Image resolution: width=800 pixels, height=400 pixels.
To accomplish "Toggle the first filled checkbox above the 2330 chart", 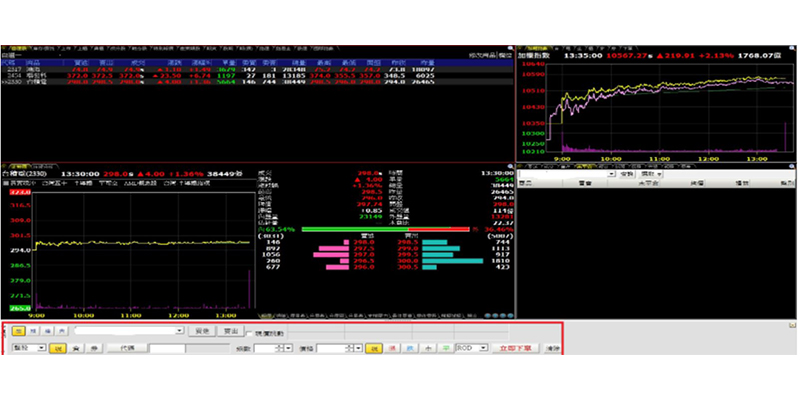I will (x=7, y=183).
